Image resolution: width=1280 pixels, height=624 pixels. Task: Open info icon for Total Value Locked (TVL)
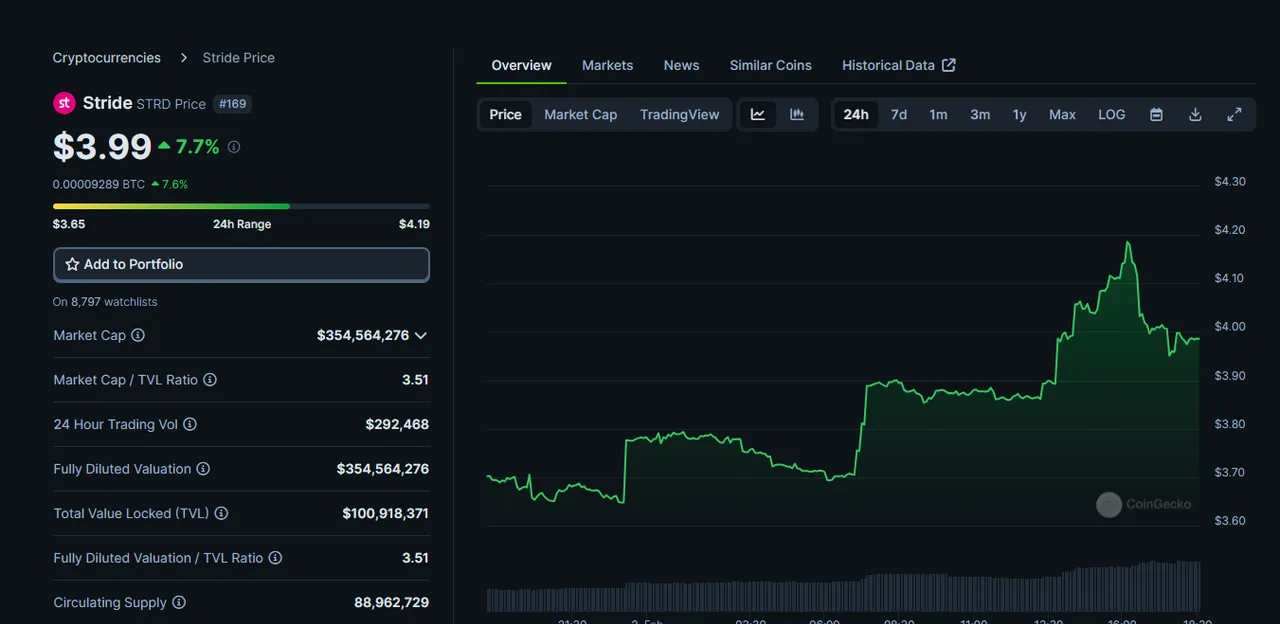221,513
